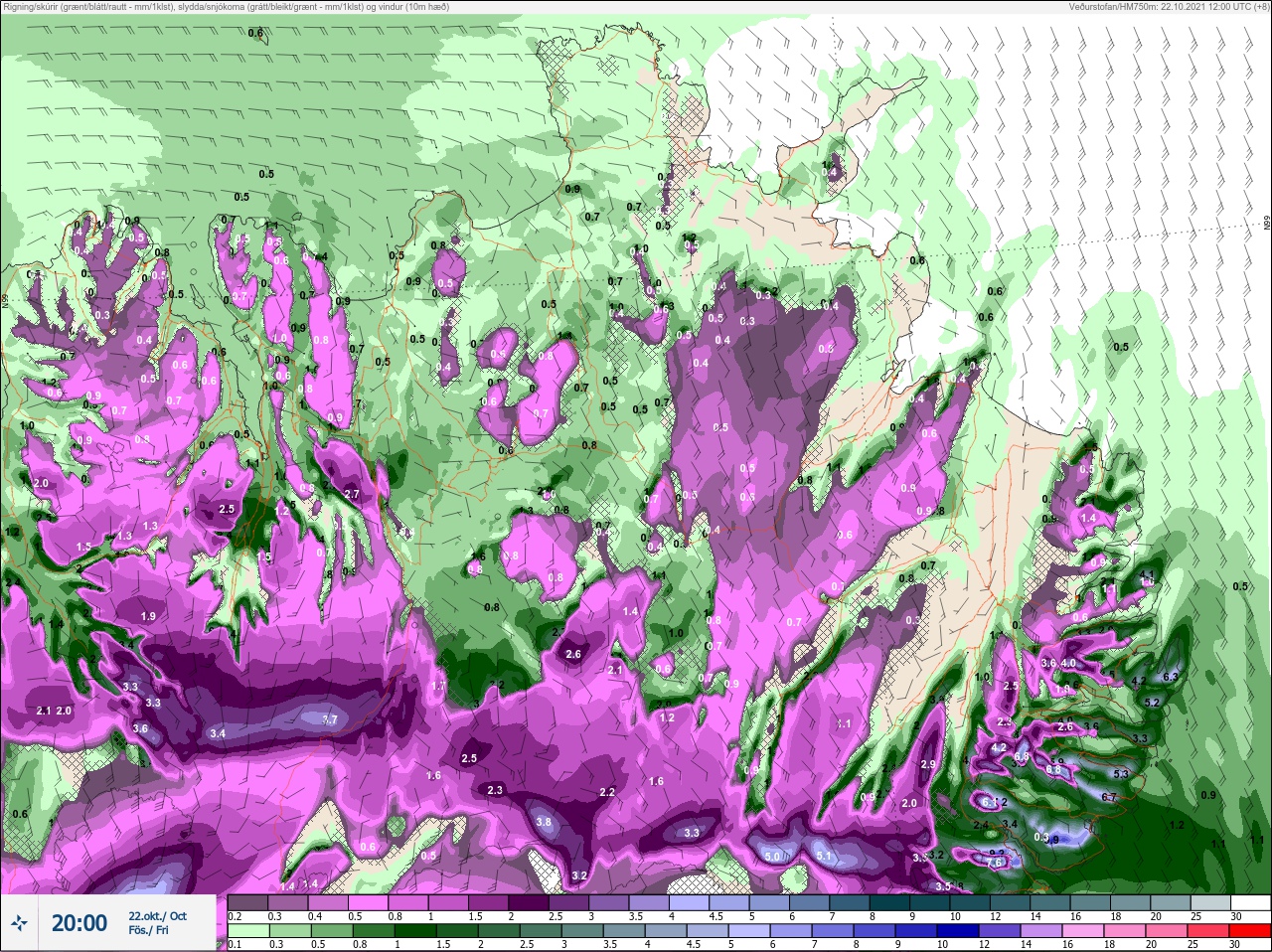Click the weekday label Fös./Fri

click(x=150, y=930)
